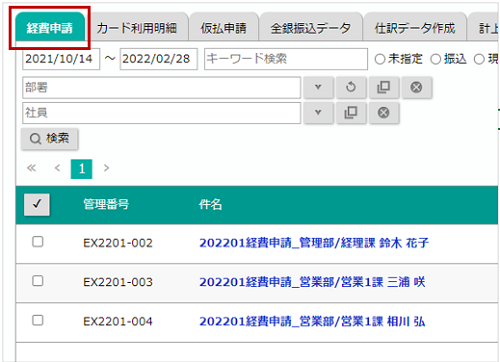
Task: Open 部署 selection window icon
Action: [x=384, y=87]
